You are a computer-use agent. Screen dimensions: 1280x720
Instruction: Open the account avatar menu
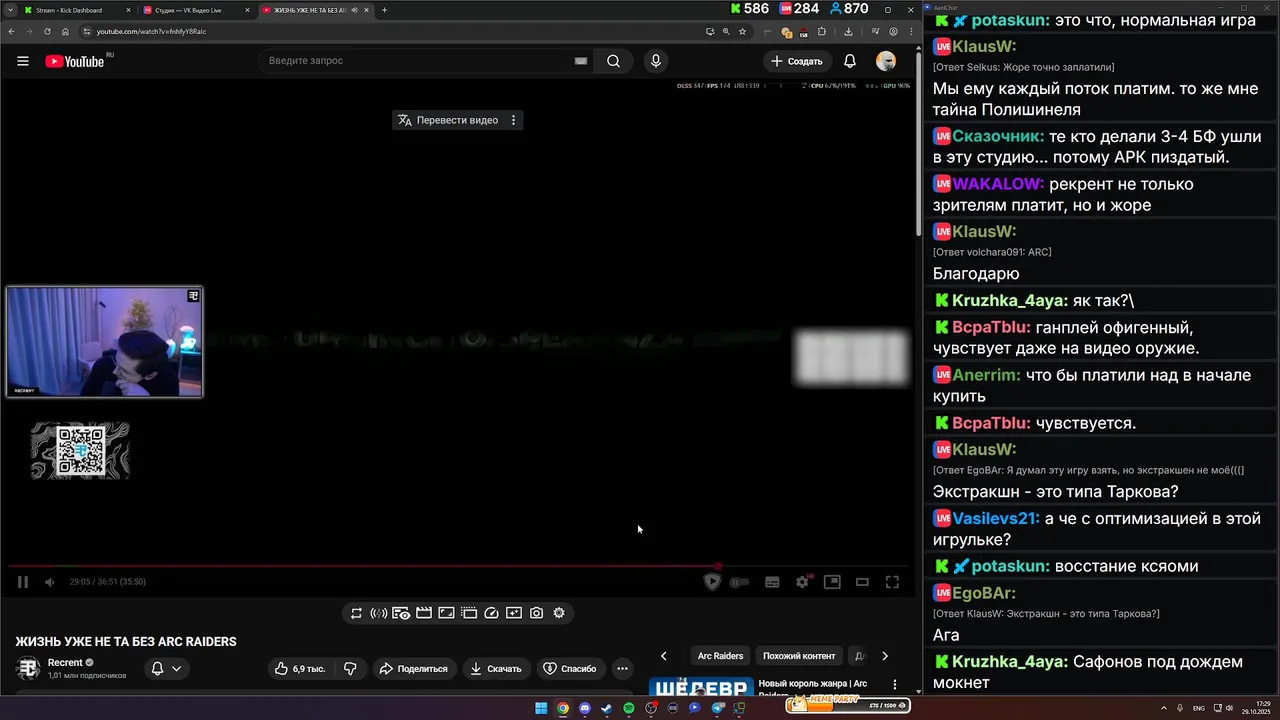[886, 61]
